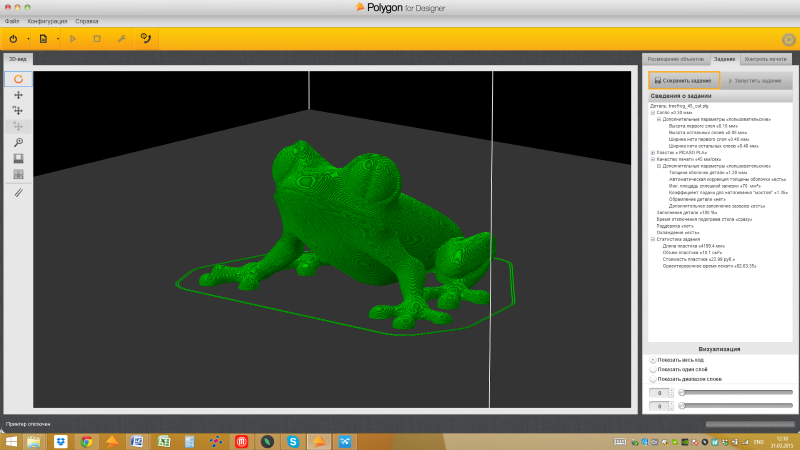Collapse 'Дополнительные параметры' under Качество печати
The height and width of the screenshot is (450, 800).
coord(659,166)
